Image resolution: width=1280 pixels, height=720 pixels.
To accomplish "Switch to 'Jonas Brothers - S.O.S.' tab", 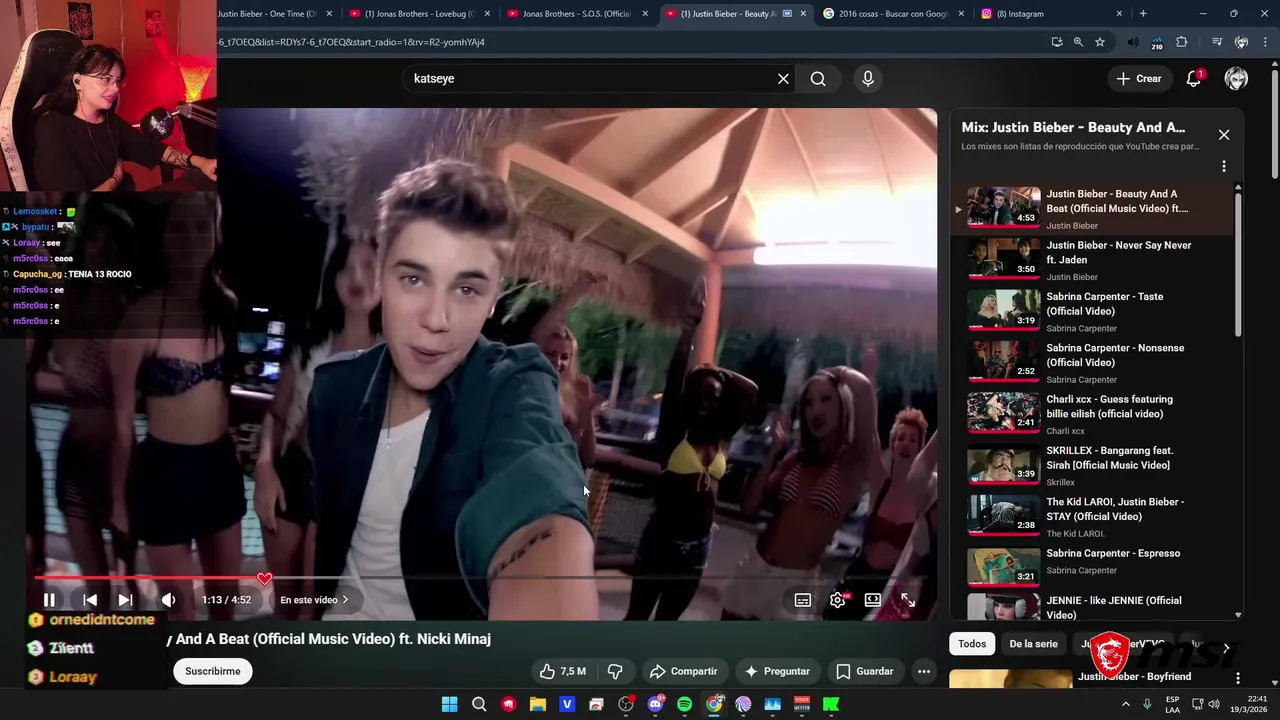I will pos(578,14).
